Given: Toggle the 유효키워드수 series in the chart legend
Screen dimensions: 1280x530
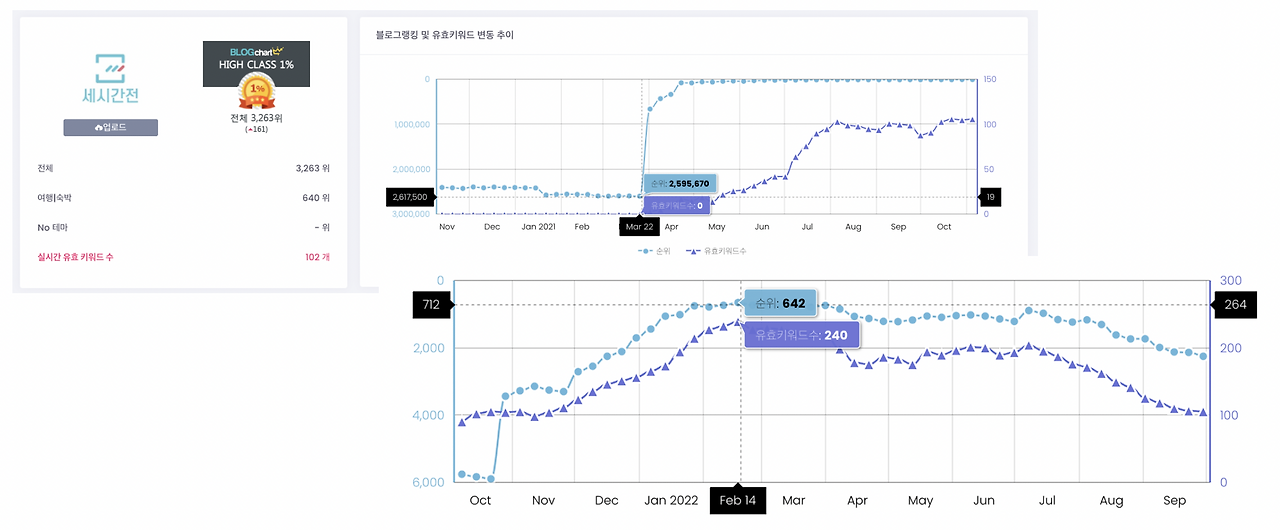Looking at the screenshot, I should pyautogui.click(x=716, y=251).
